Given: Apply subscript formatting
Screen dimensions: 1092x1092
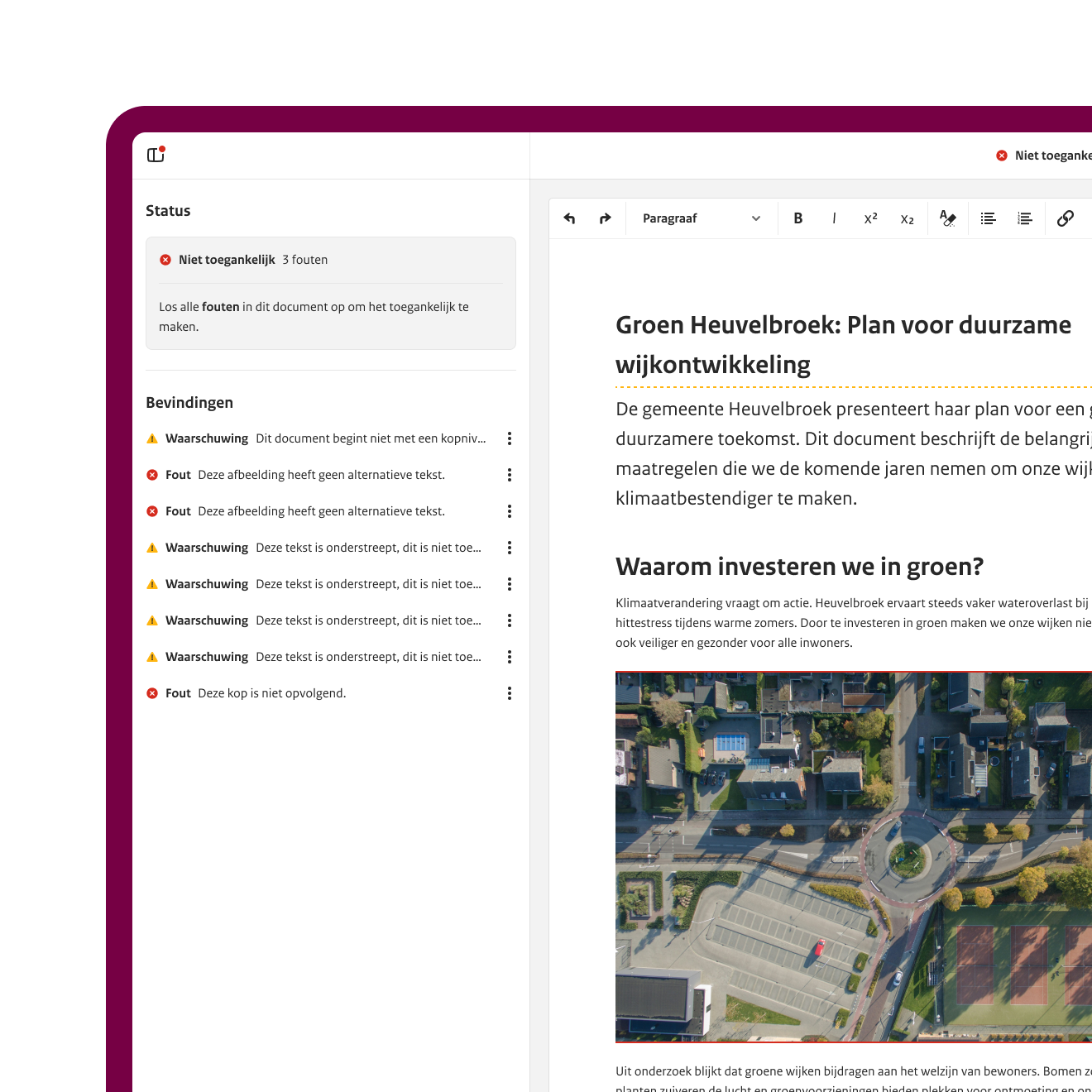Looking at the screenshot, I should 907,218.
